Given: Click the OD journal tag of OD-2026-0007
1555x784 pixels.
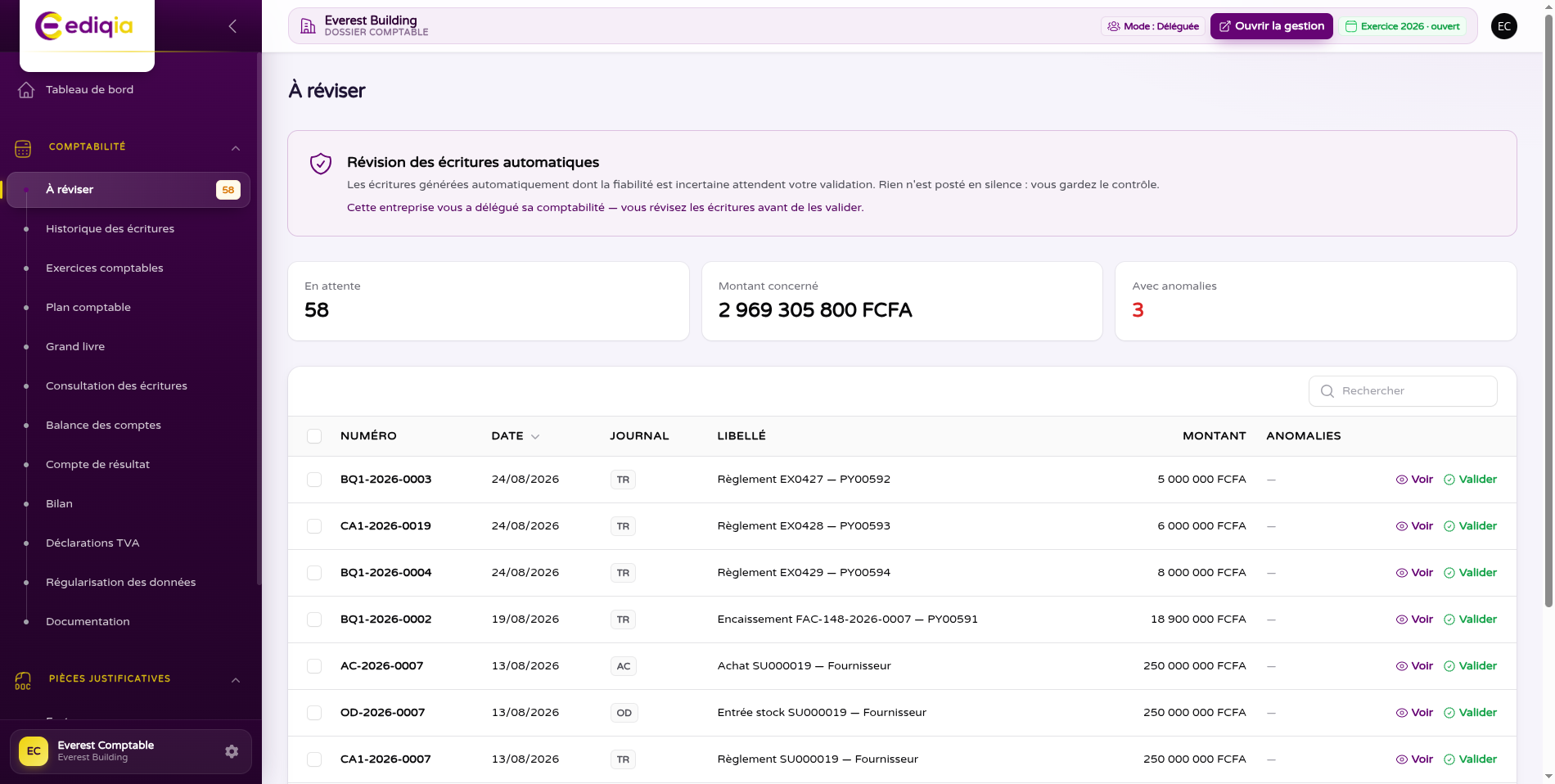Looking at the screenshot, I should pyautogui.click(x=624, y=713).
